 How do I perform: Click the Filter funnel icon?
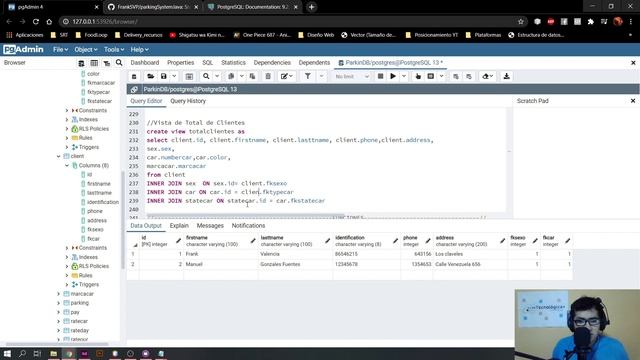pos(308,76)
